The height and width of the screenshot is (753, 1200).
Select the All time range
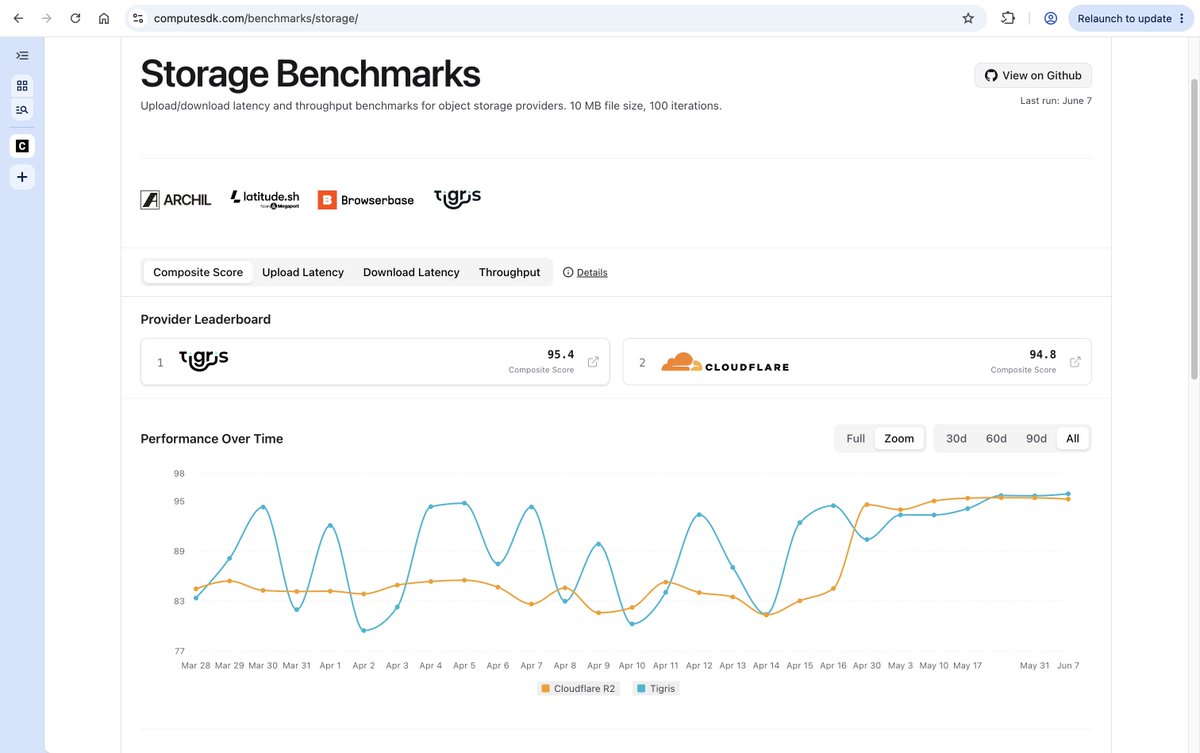pos(1073,438)
